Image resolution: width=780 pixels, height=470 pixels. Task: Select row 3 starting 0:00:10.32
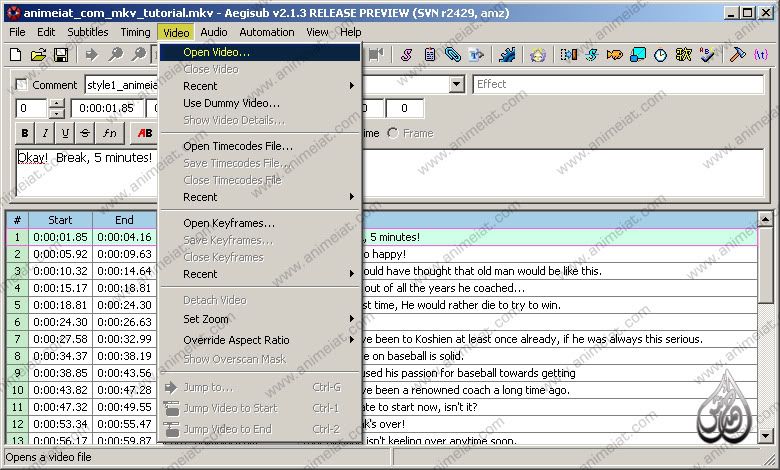[x=382, y=271]
